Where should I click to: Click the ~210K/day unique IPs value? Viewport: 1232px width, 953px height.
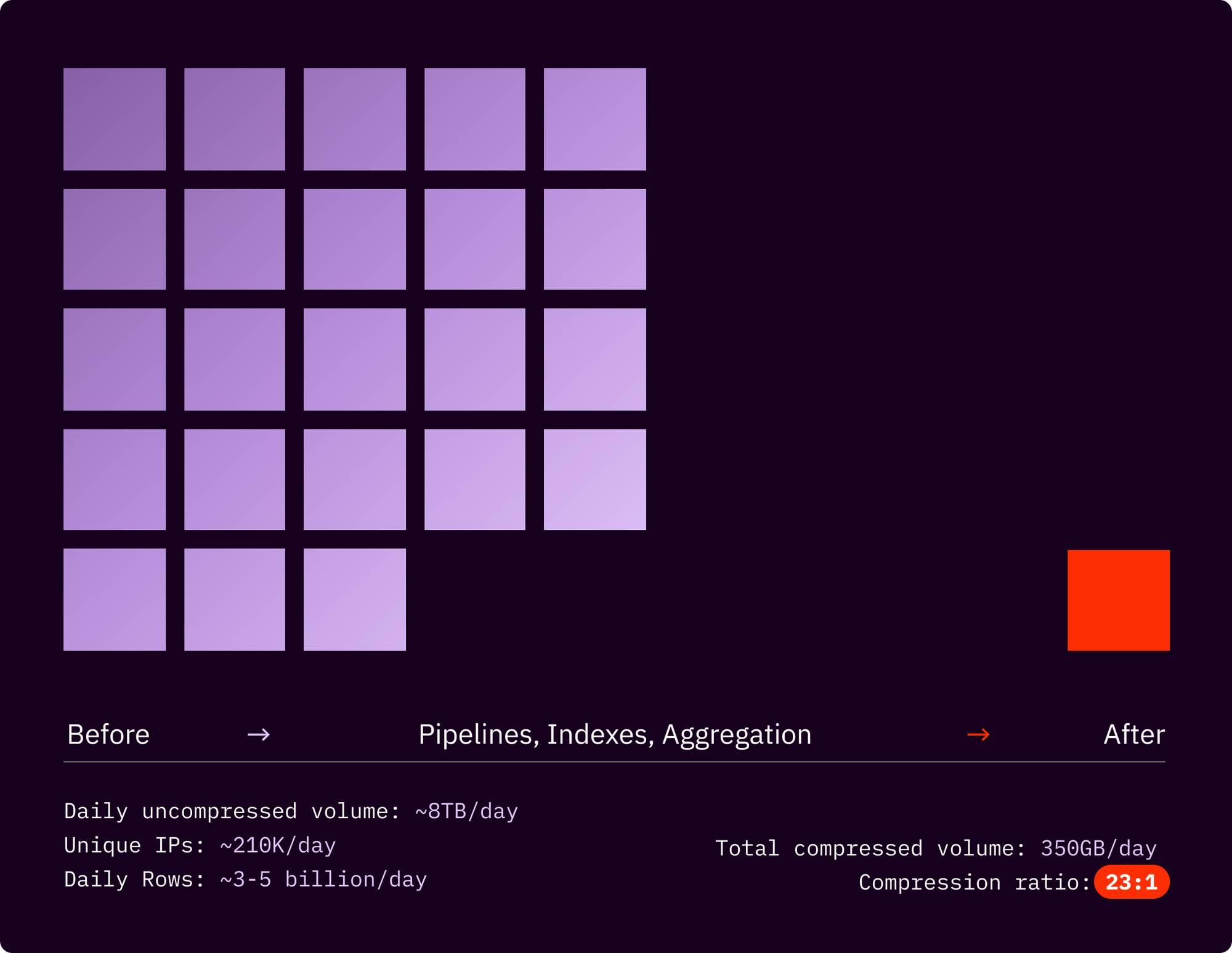[278, 845]
